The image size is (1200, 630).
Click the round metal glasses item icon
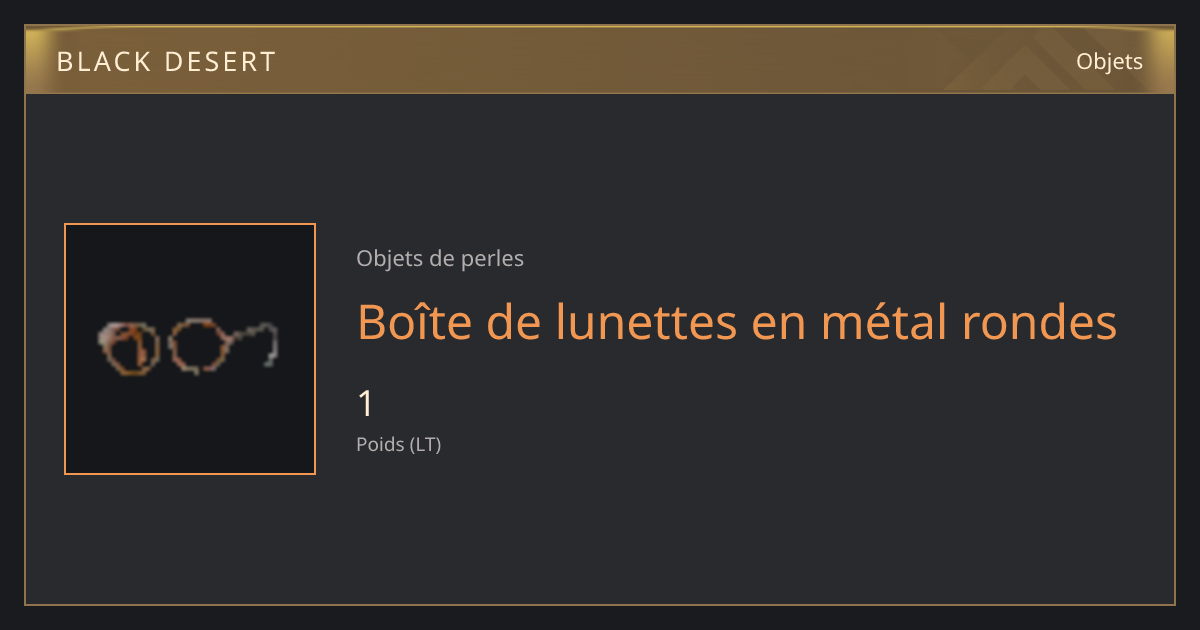coord(187,346)
